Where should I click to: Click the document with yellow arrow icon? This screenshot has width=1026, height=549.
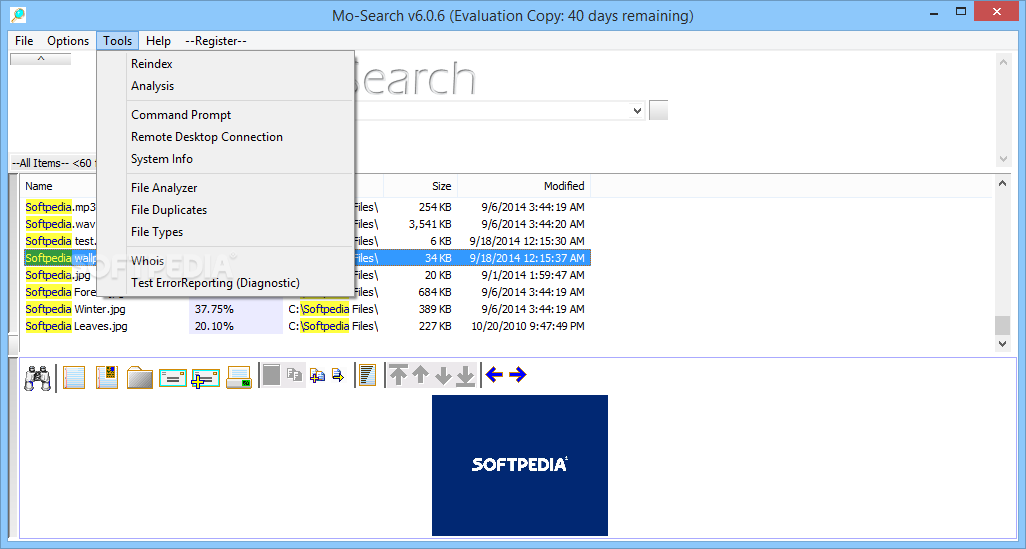tap(338, 375)
